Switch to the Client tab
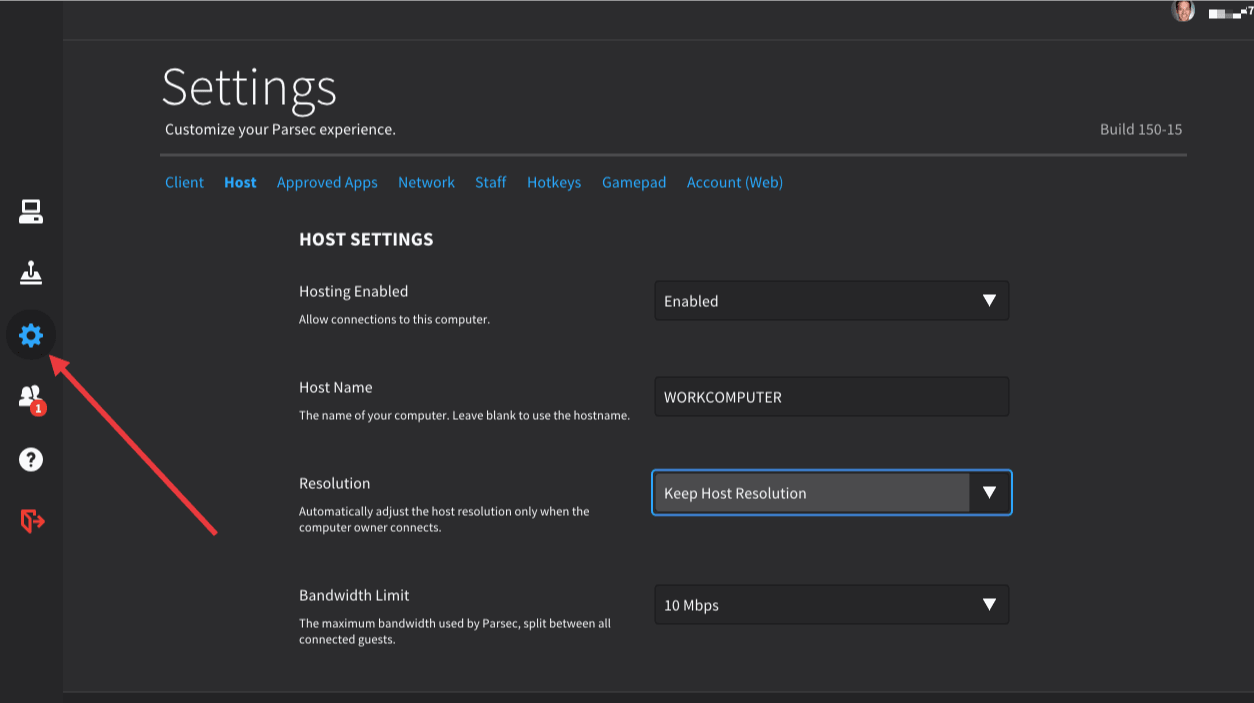Screen dimensions: 1254x703 [184, 182]
